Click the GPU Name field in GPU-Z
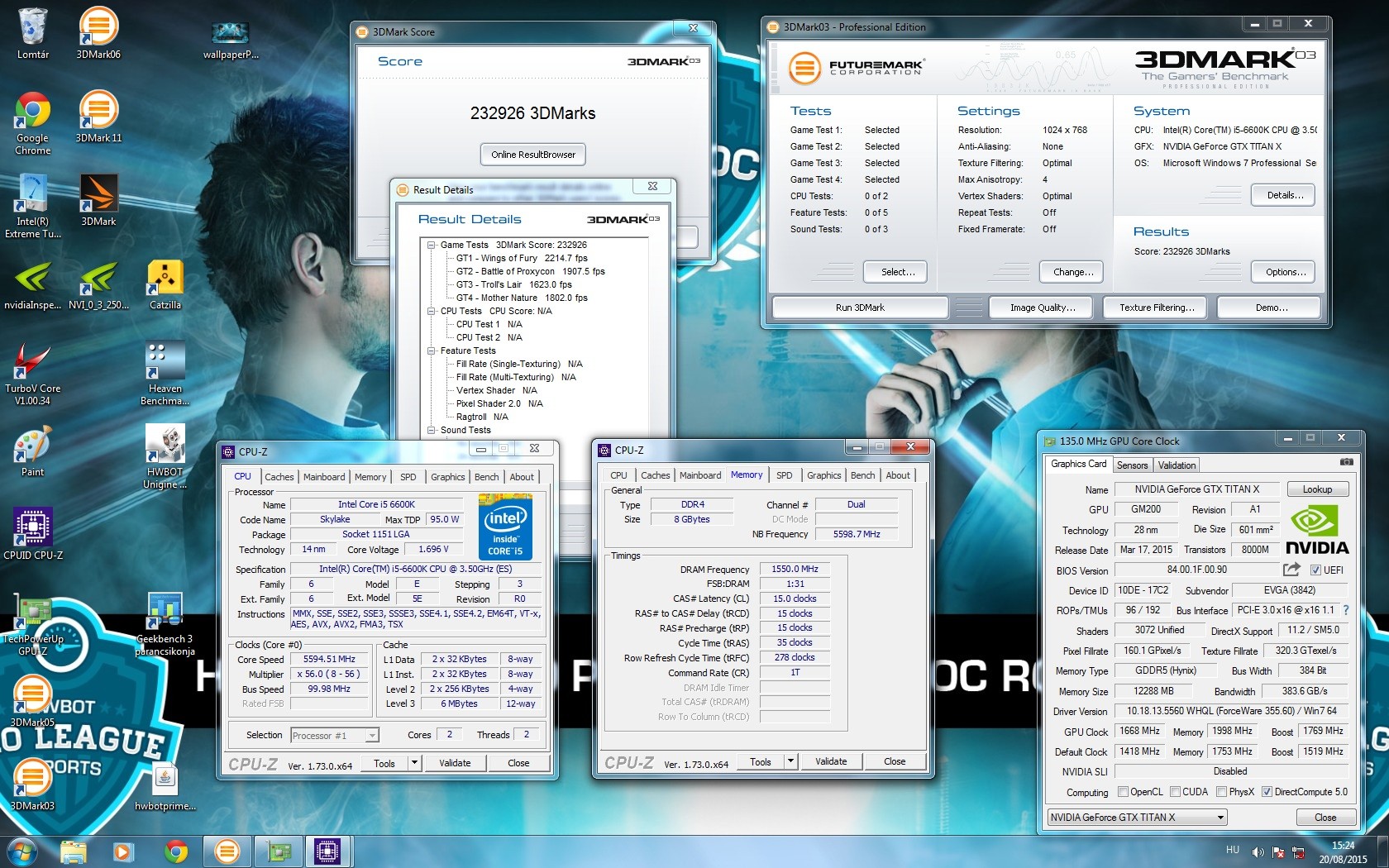This screenshot has height=868, width=1389. pos(1196,489)
